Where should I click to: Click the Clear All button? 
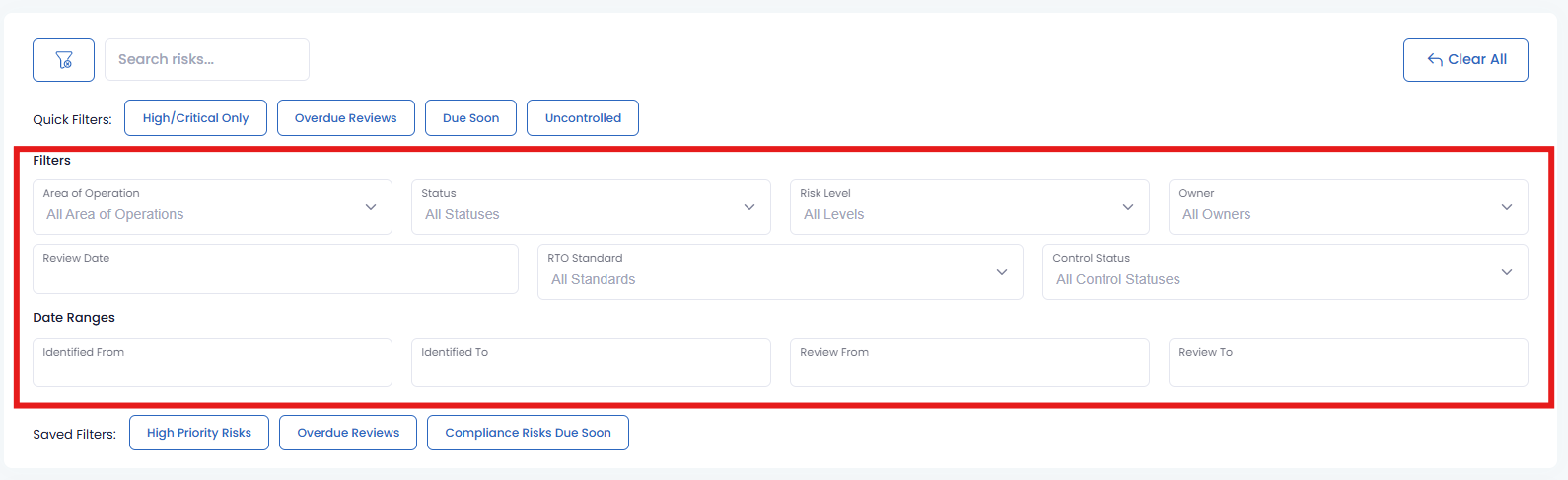tap(1465, 60)
